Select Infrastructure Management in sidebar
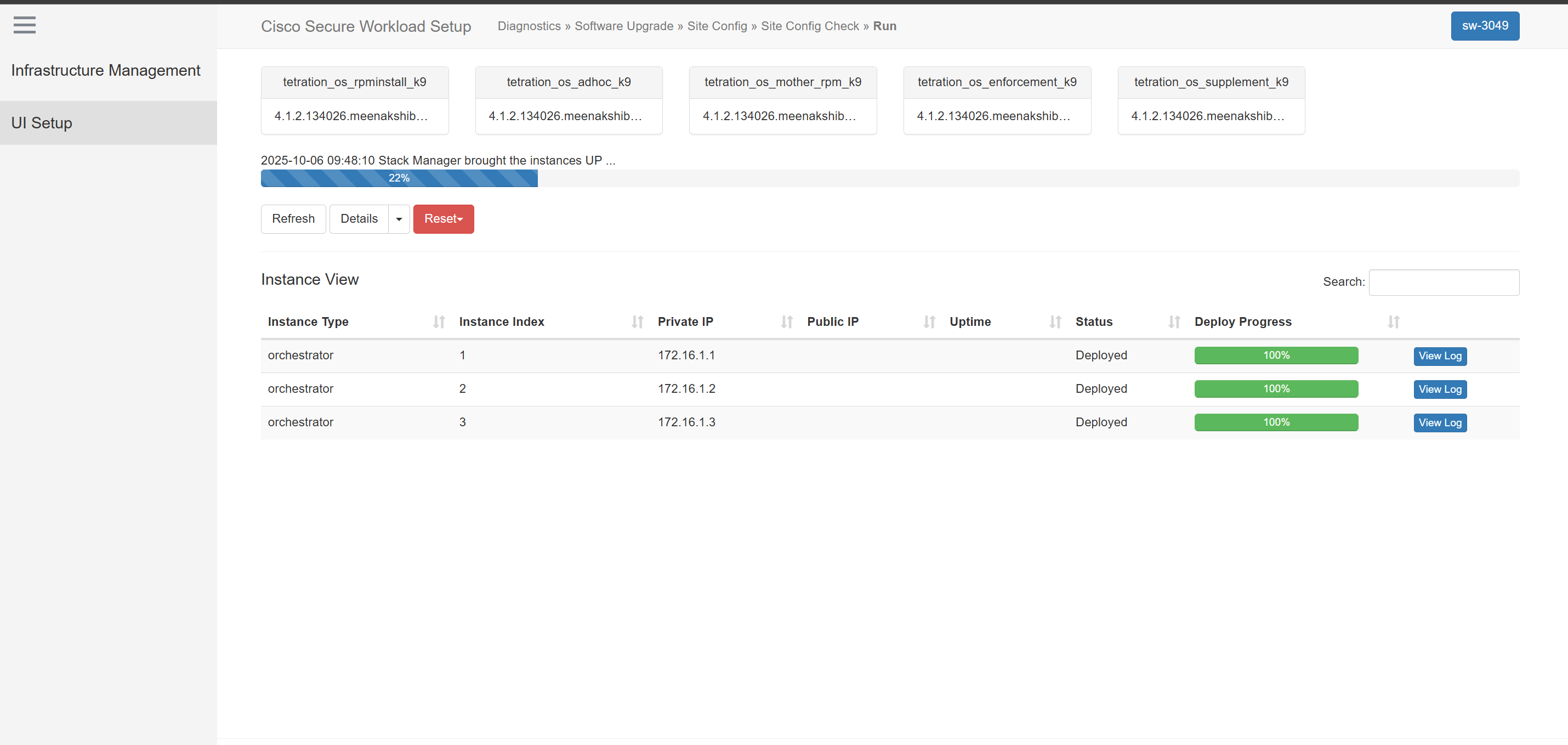Image resolution: width=1568 pixels, height=745 pixels. tap(105, 70)
